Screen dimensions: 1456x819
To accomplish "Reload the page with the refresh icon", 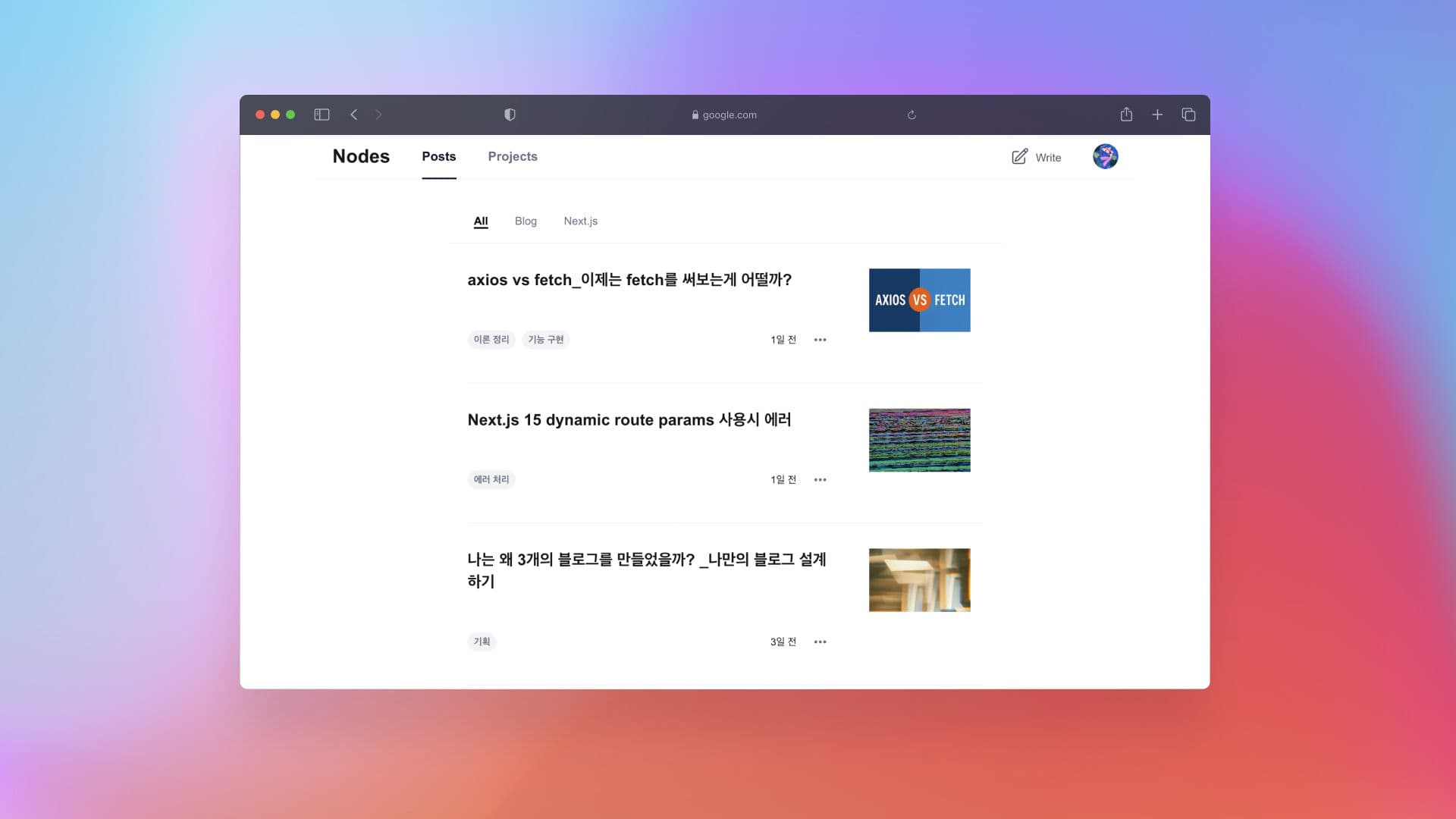I will click(x=912, y=115).
